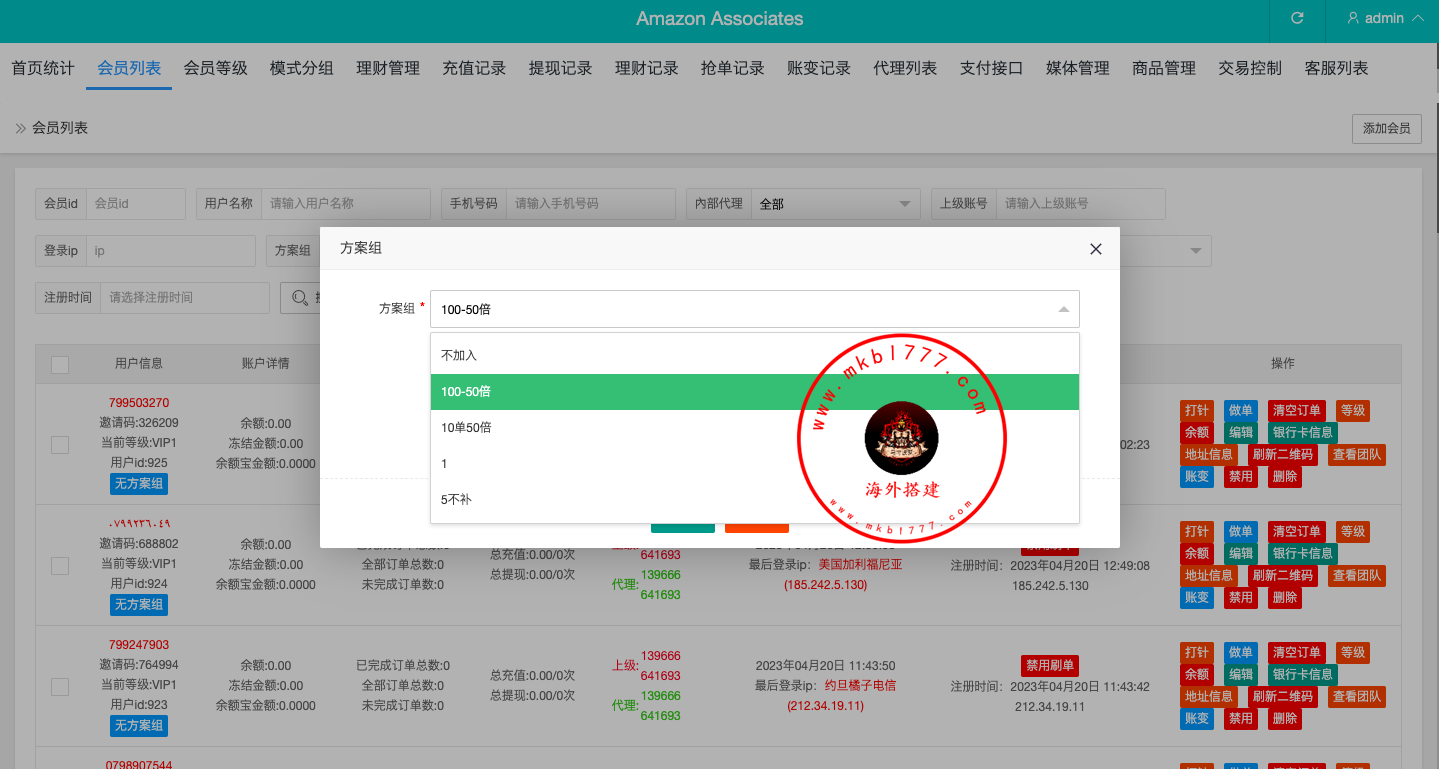The width and height of the screenshot is (1439, 769).
Task: Open 提现记录 tab
Action: pyautogui.click(x=560, y=68)
